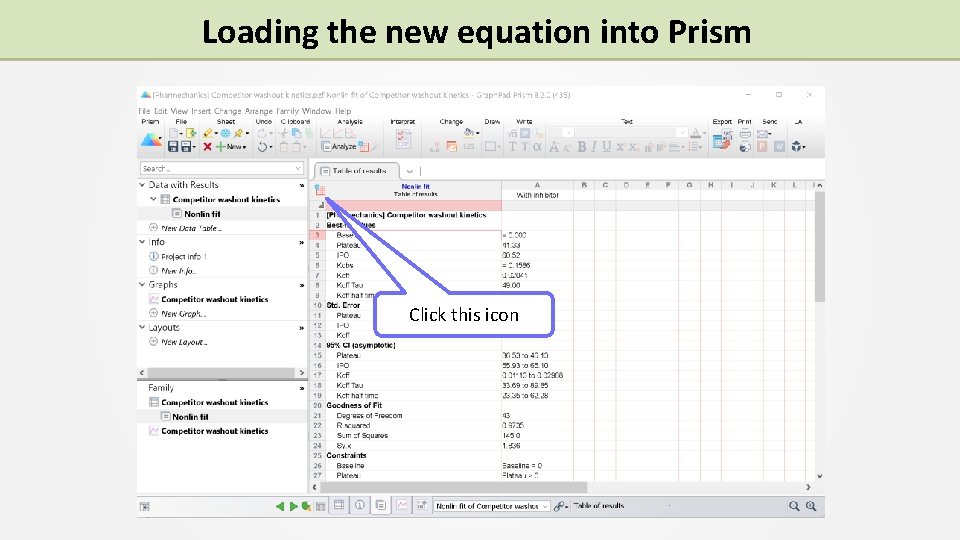Click the graph sheet icon in status bar
Image resolution: width=960 pixels, height=540 pixels.
(402, 505)
